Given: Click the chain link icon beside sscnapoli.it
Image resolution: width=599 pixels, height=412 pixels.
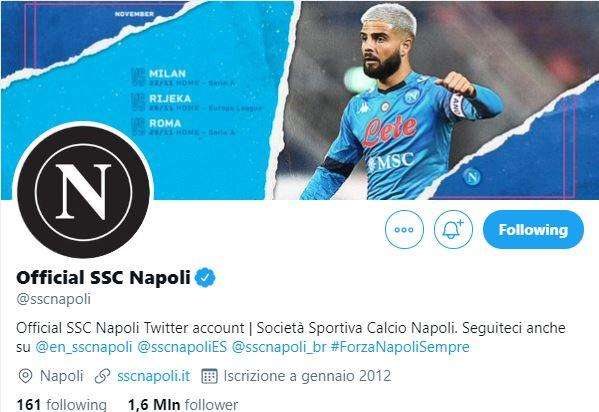Looking at the screenshot, I should pos(102,376).
